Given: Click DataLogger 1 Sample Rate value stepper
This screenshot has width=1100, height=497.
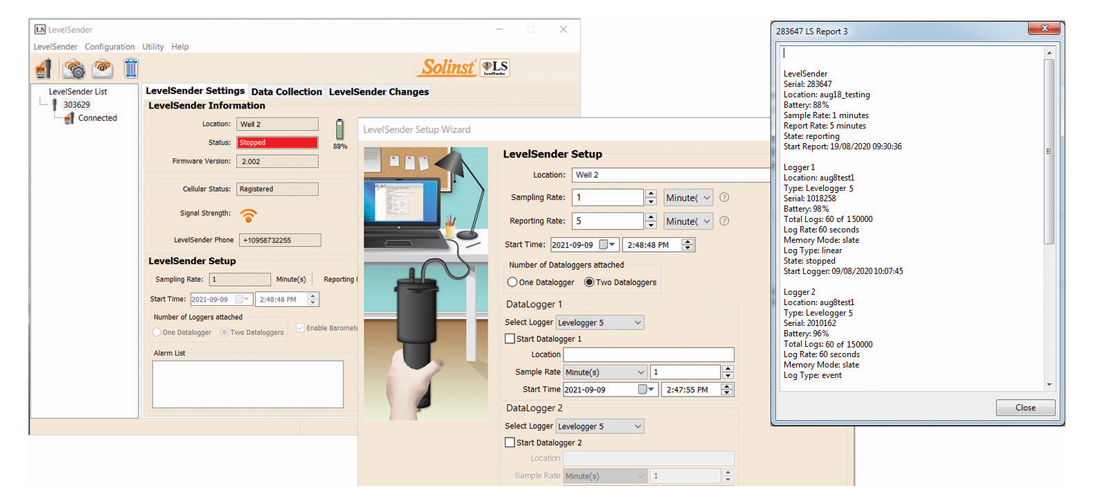Looking at the screenshot, I should [x=727, y=372].
